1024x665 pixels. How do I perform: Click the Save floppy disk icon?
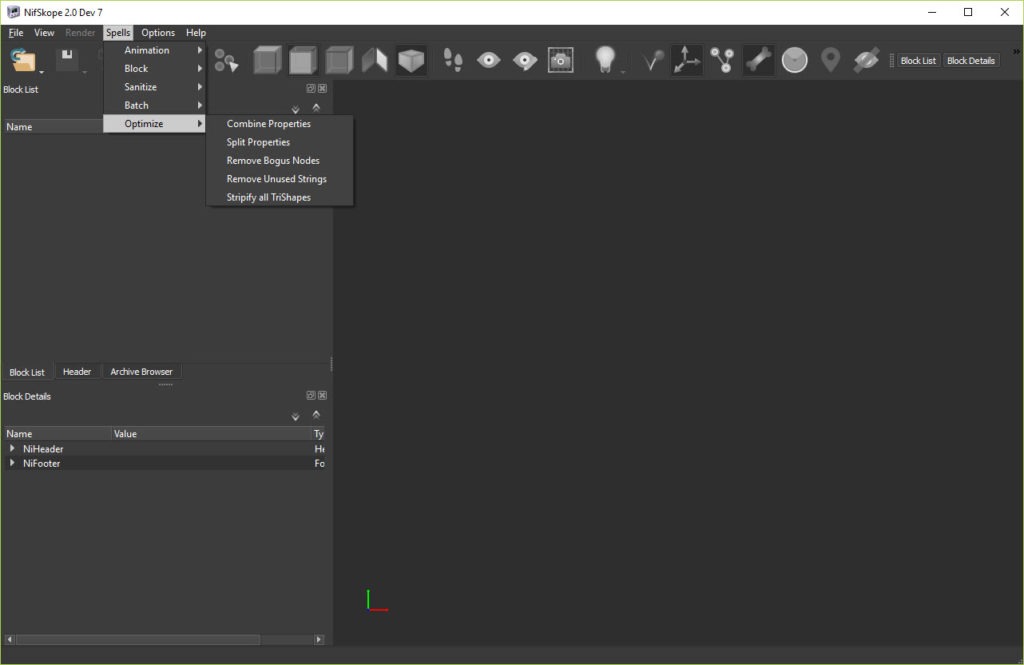67,59
